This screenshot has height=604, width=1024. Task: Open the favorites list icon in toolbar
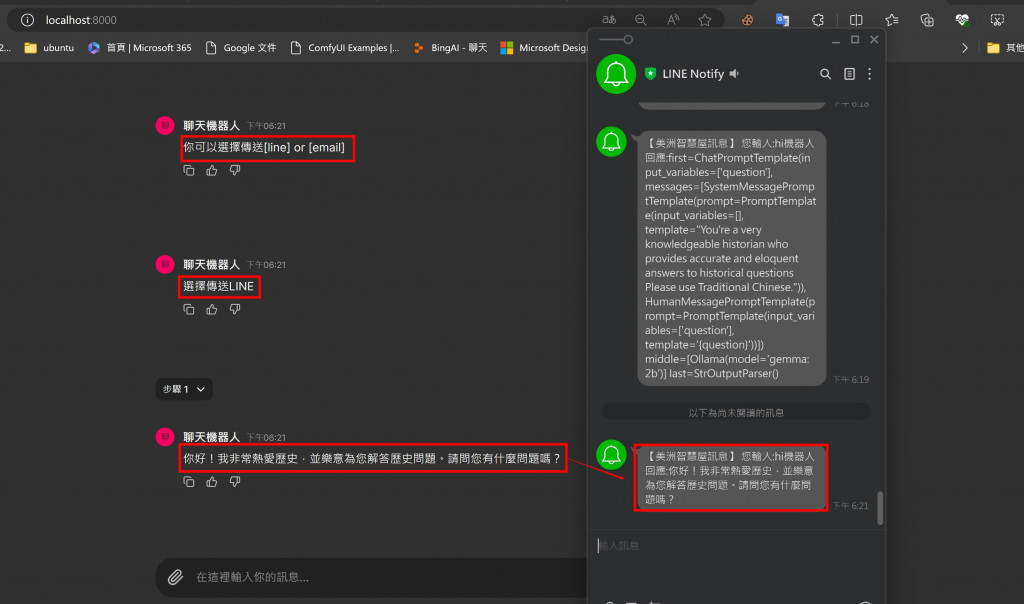tap(891, 20)
